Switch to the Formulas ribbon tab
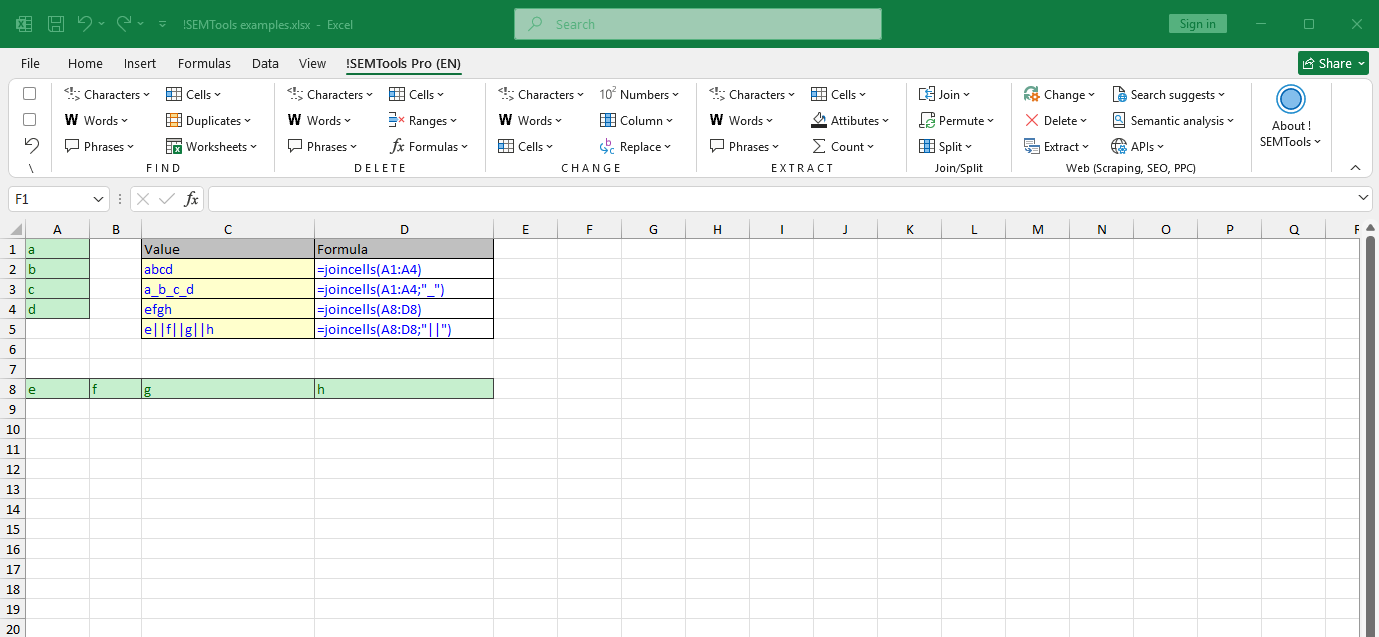 point(204,63)
